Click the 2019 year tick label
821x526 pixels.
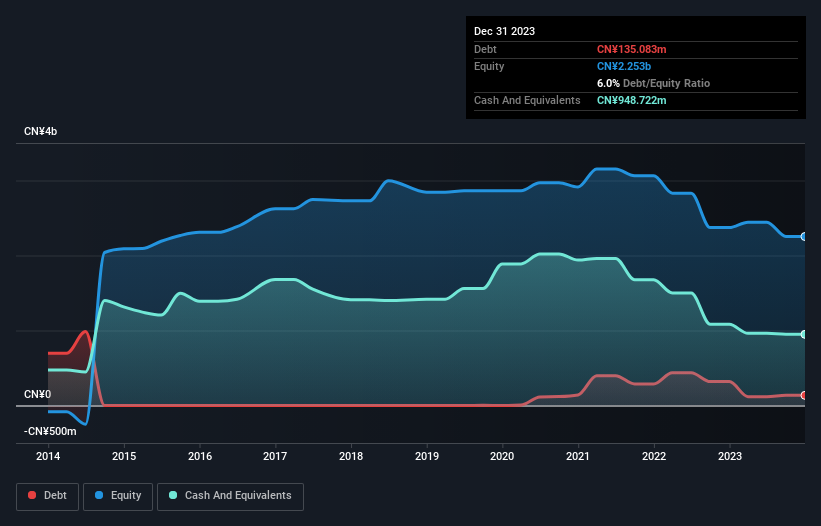426,457
